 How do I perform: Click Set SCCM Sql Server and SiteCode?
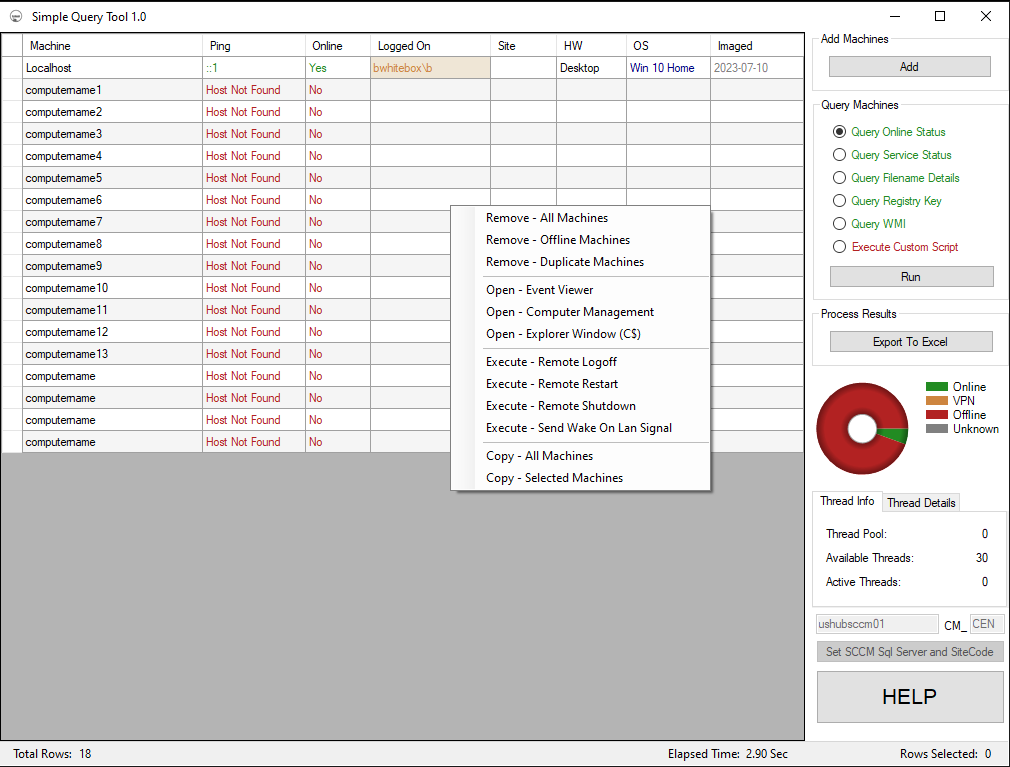[909, 651]
